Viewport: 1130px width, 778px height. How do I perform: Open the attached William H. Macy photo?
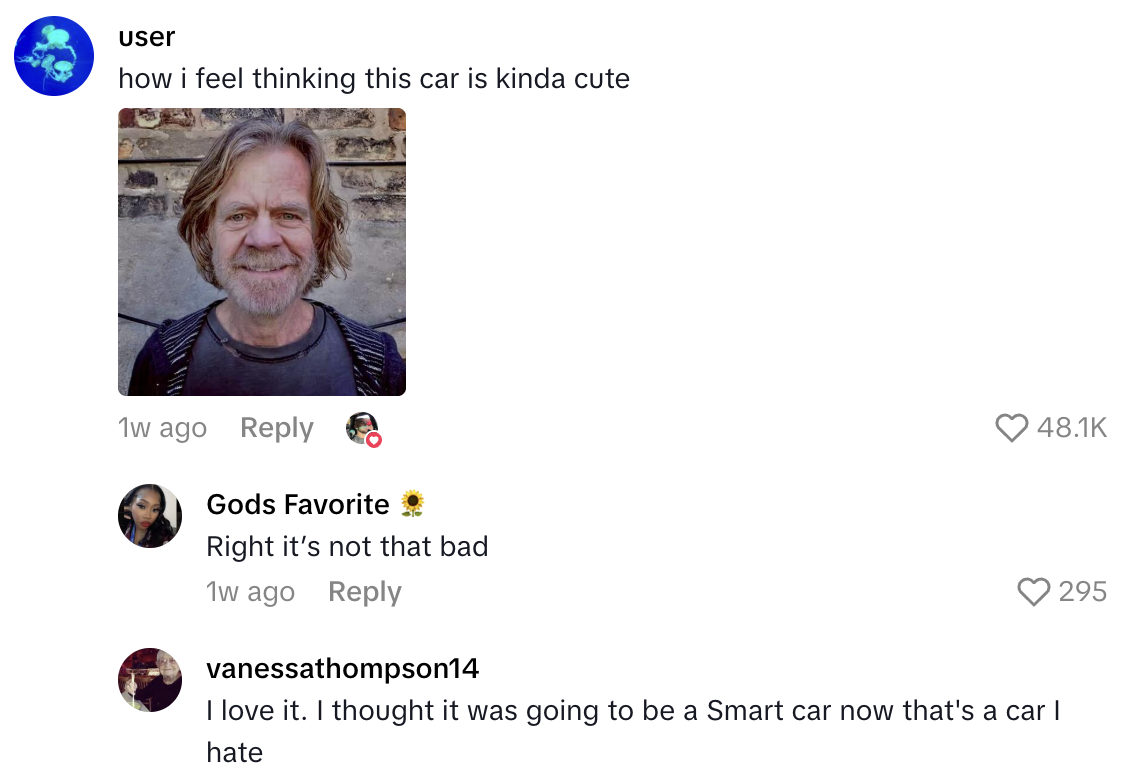click(x=261, y=251)
